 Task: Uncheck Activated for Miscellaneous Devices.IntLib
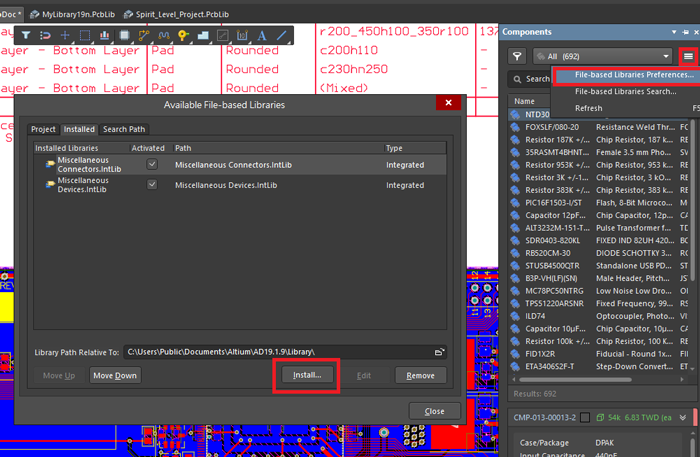point(152,185)
